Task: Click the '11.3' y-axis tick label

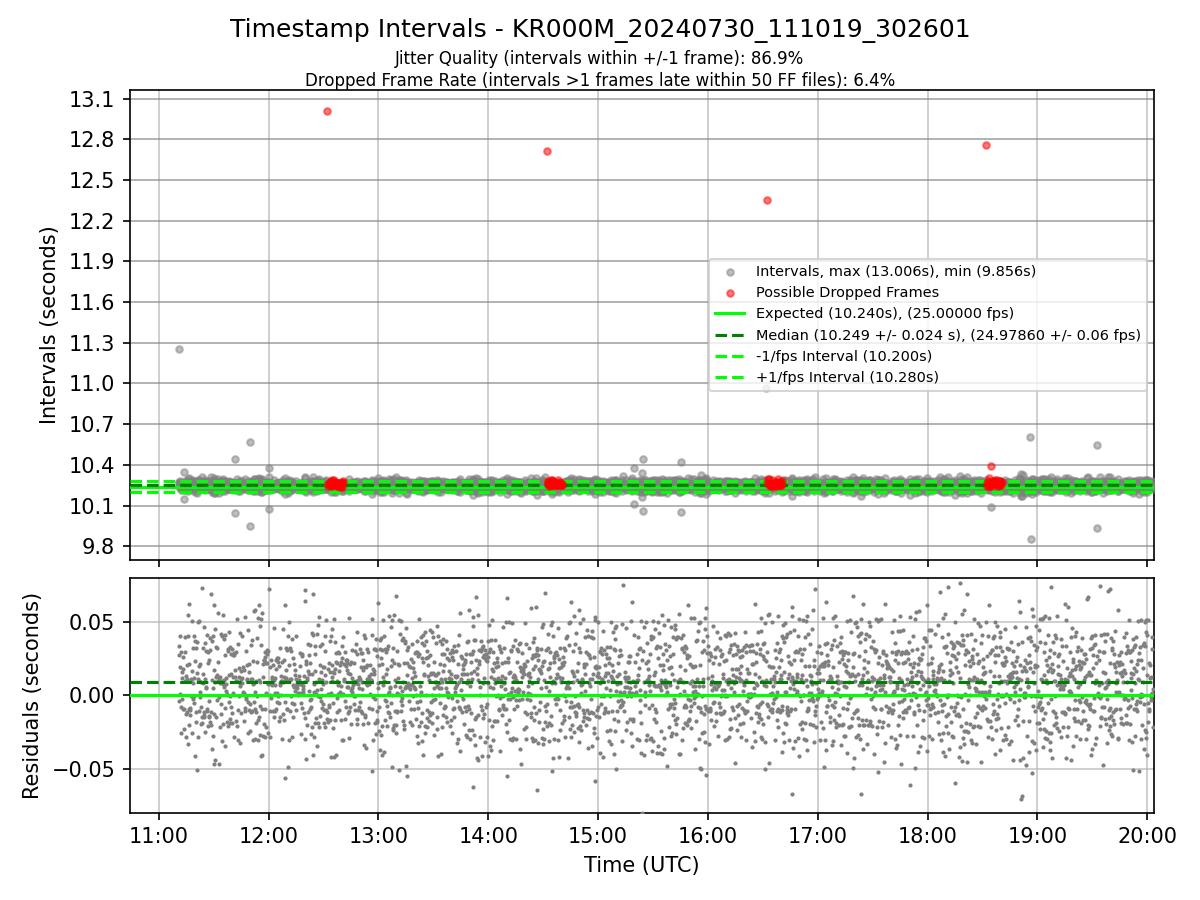Action: [94, 343]
